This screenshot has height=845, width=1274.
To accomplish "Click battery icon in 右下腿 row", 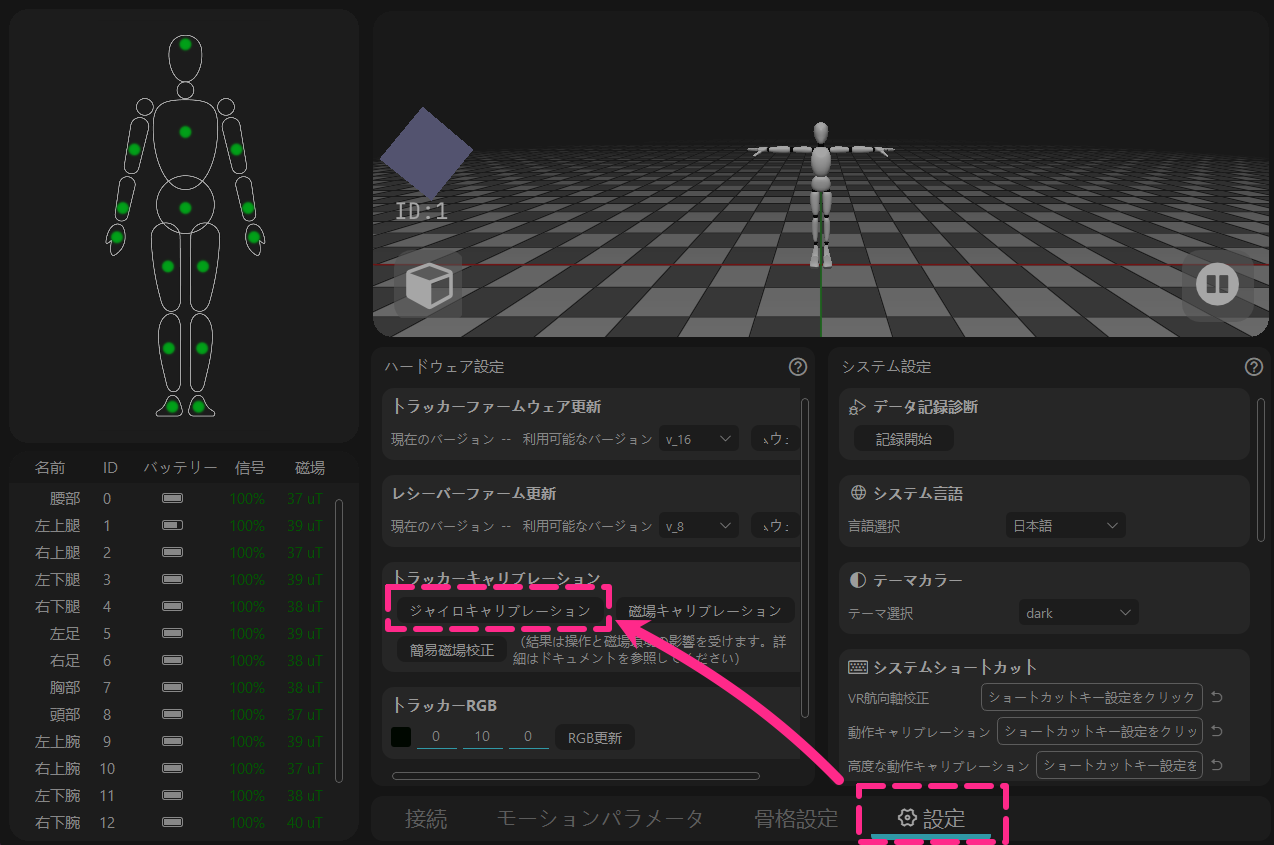I will coord(172,606).
